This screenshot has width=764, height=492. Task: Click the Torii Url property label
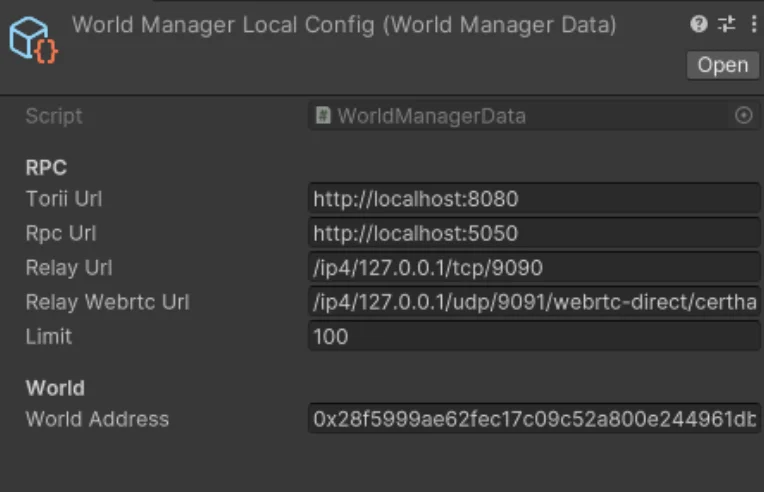tap(64, 199)
